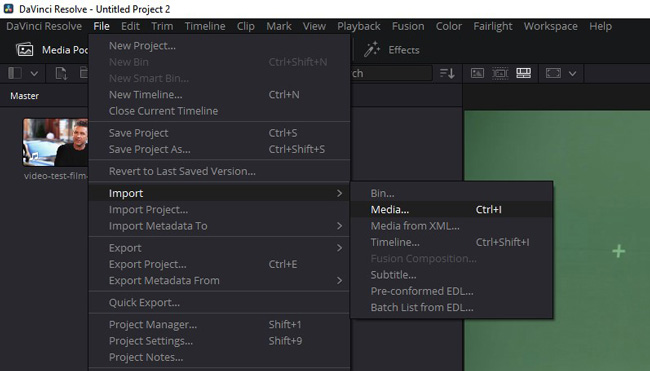Choose New Project from File menu
The height and width of the screenshot is (371, 650).
click(x=220, y=46)
